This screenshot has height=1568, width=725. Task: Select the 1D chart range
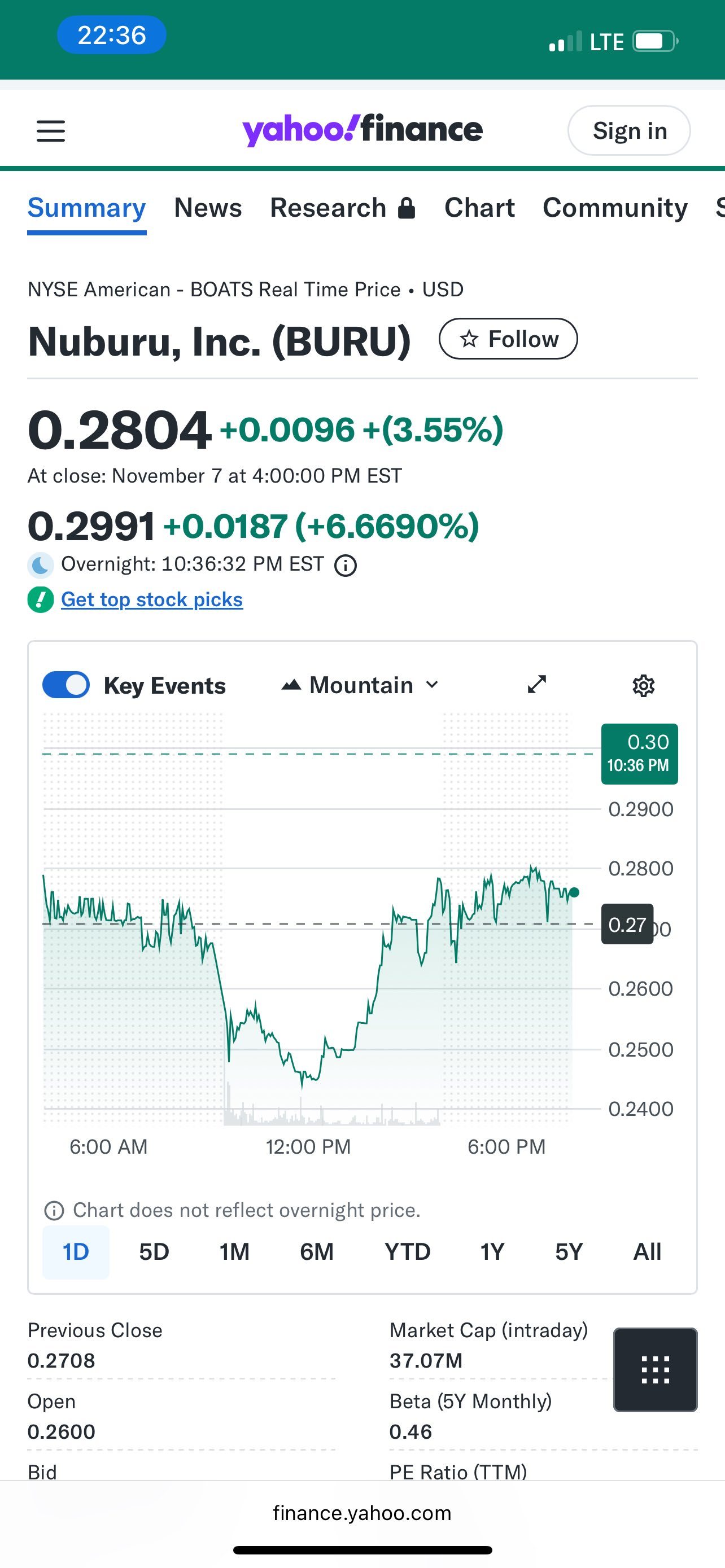click(x=76, y=1252)
